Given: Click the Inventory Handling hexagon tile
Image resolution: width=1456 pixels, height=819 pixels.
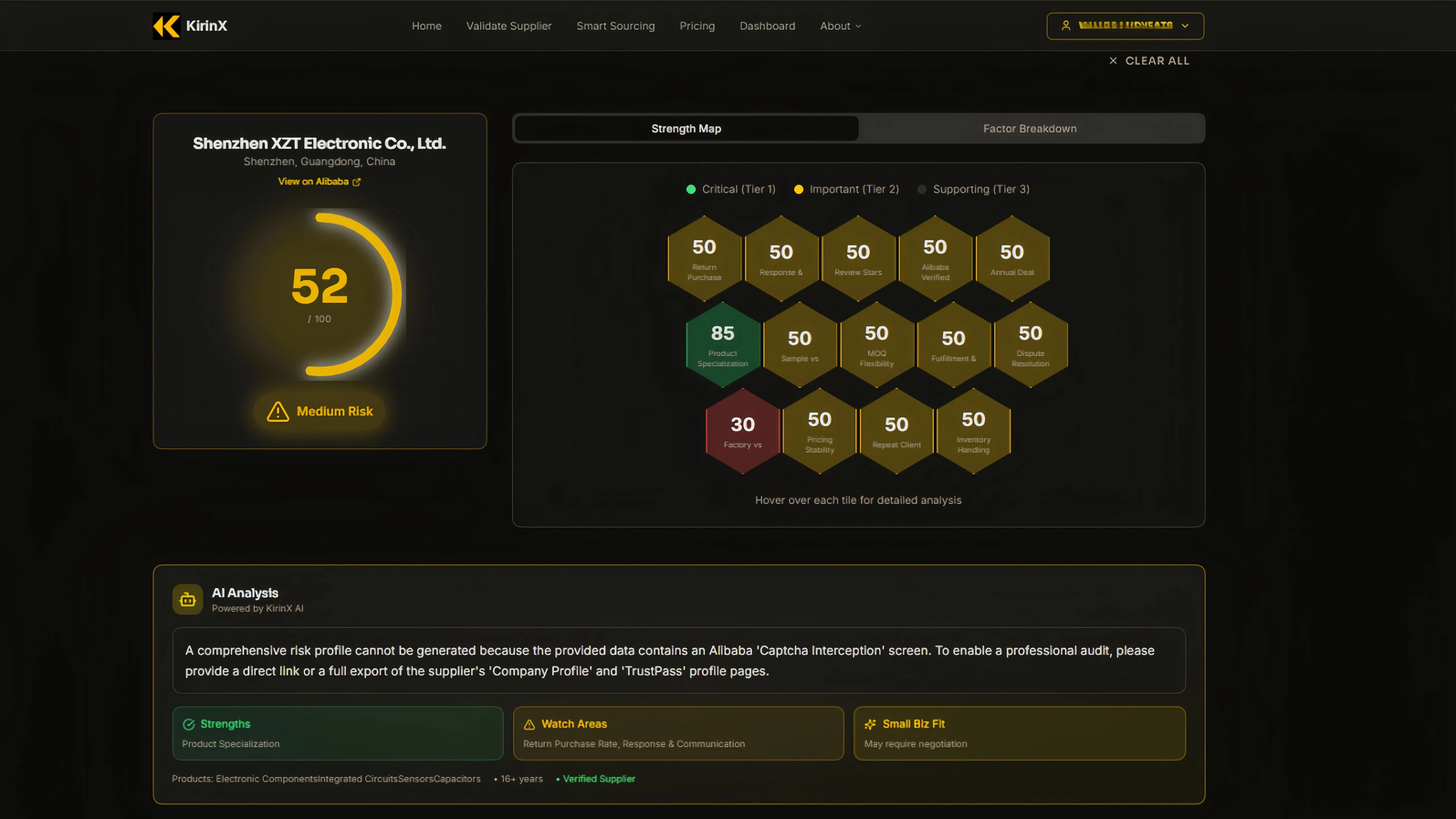Looking at the screenshot, I should 973,431.
